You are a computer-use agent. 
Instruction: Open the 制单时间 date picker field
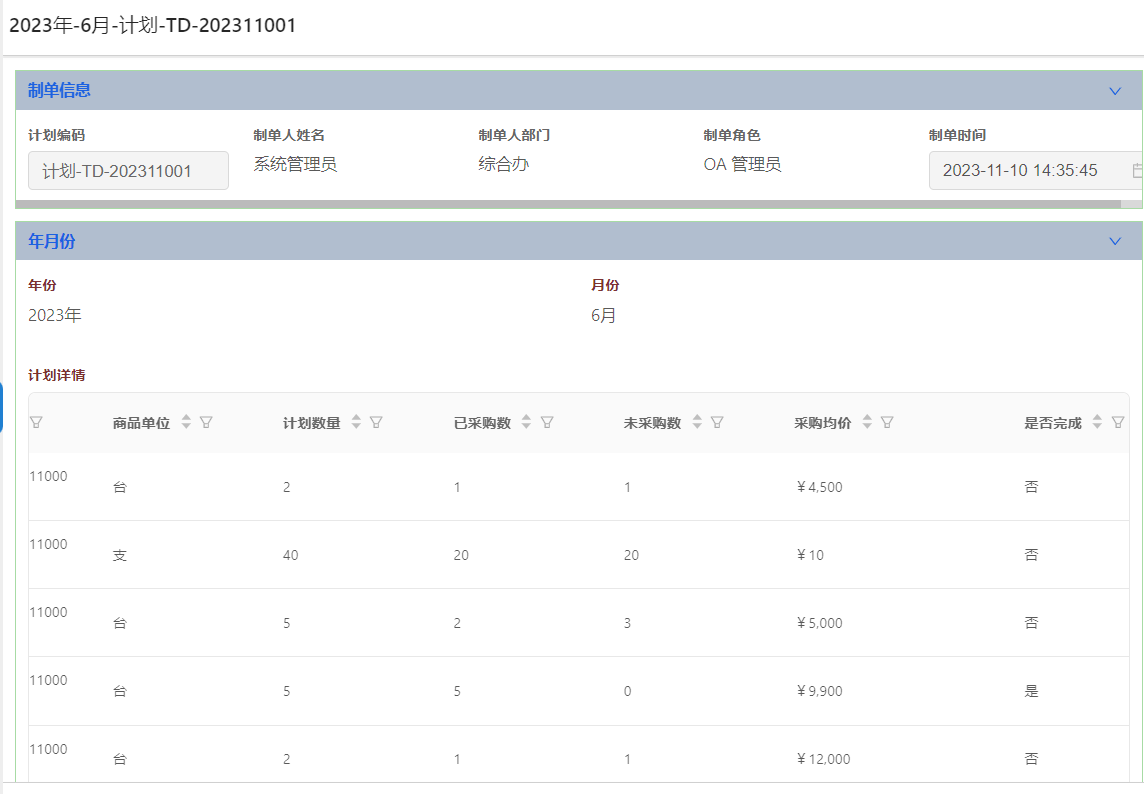pyautogui.click(x=1030, y=170)
